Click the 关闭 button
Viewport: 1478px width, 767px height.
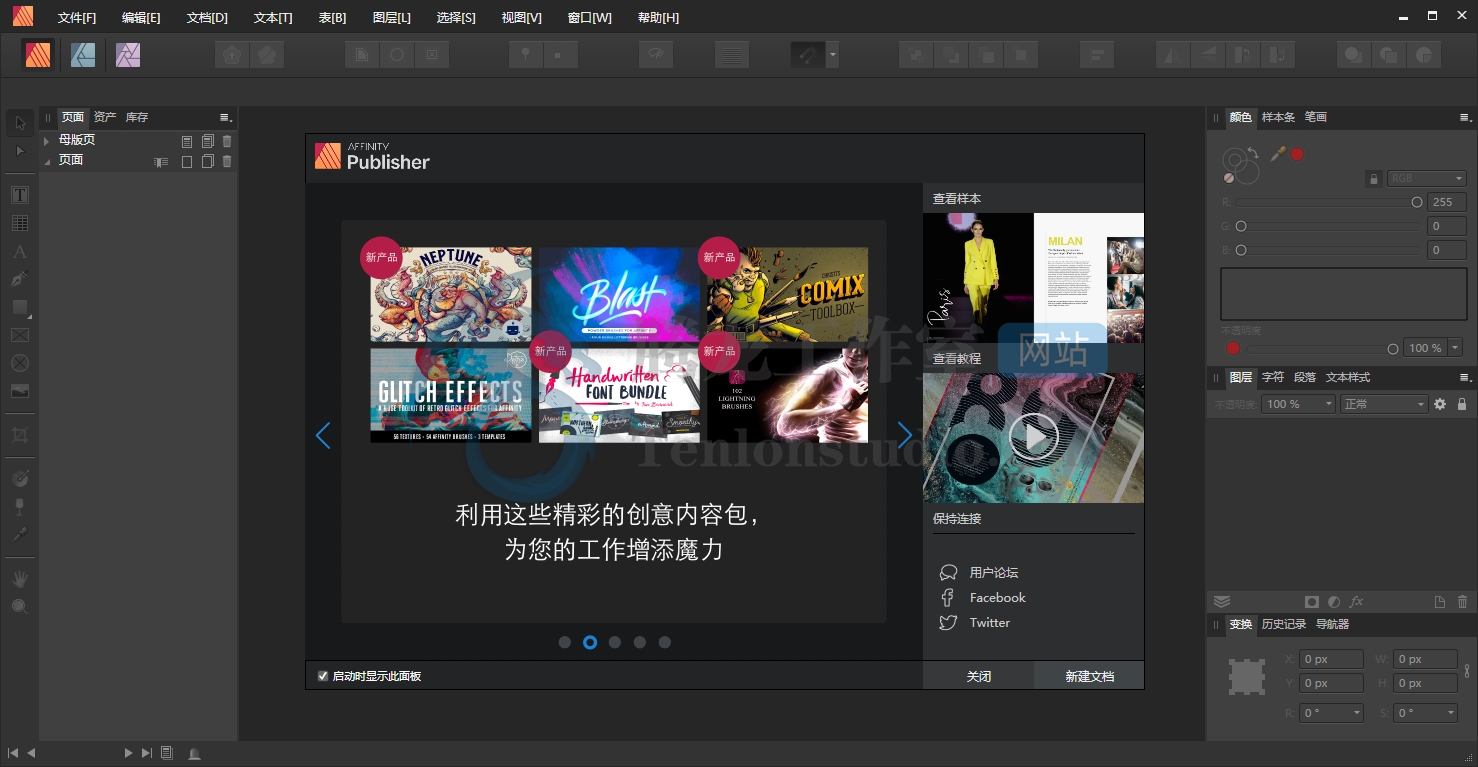tap(979, 676)
